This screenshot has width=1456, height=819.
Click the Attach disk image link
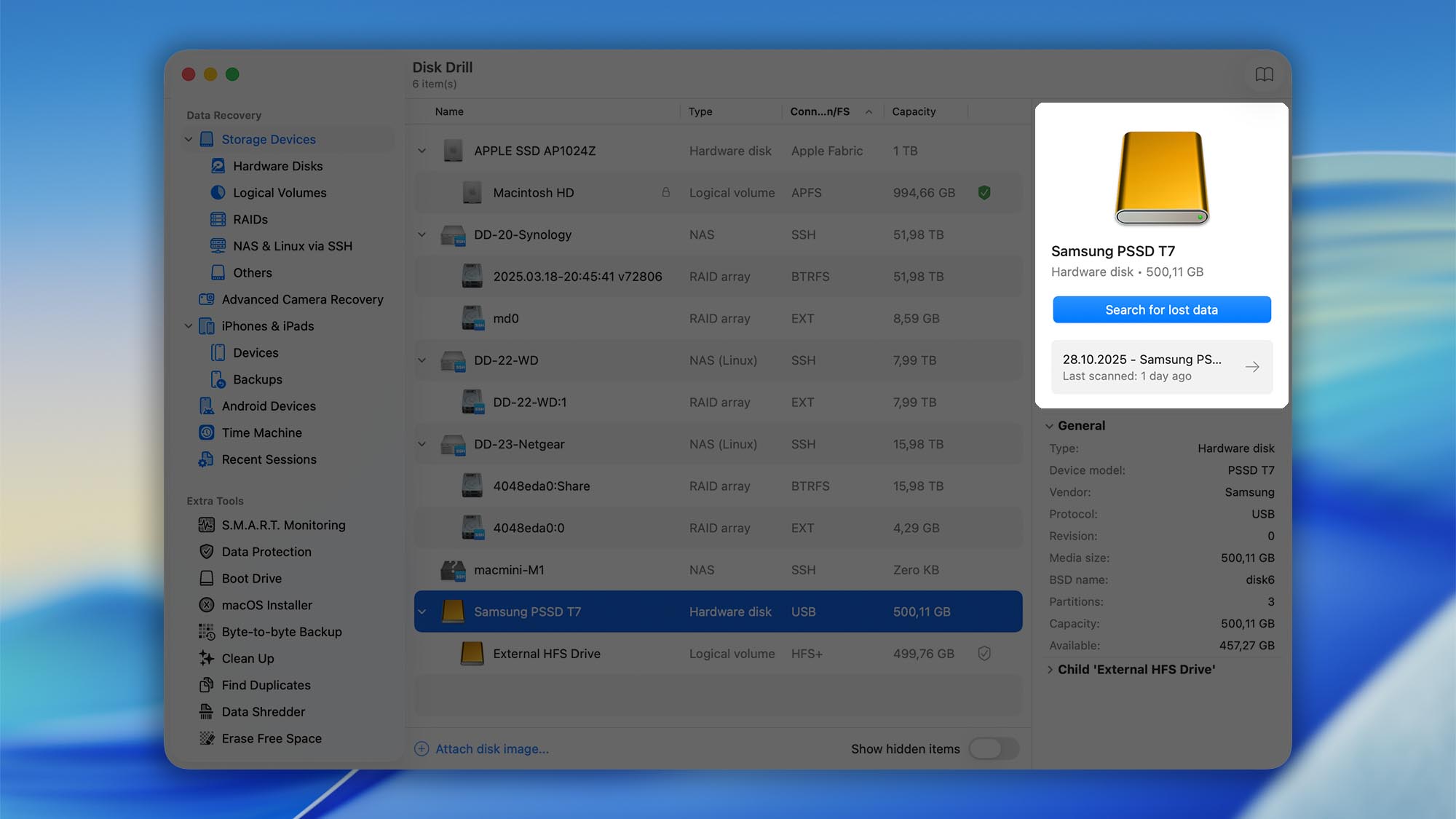tap(492, 748)
